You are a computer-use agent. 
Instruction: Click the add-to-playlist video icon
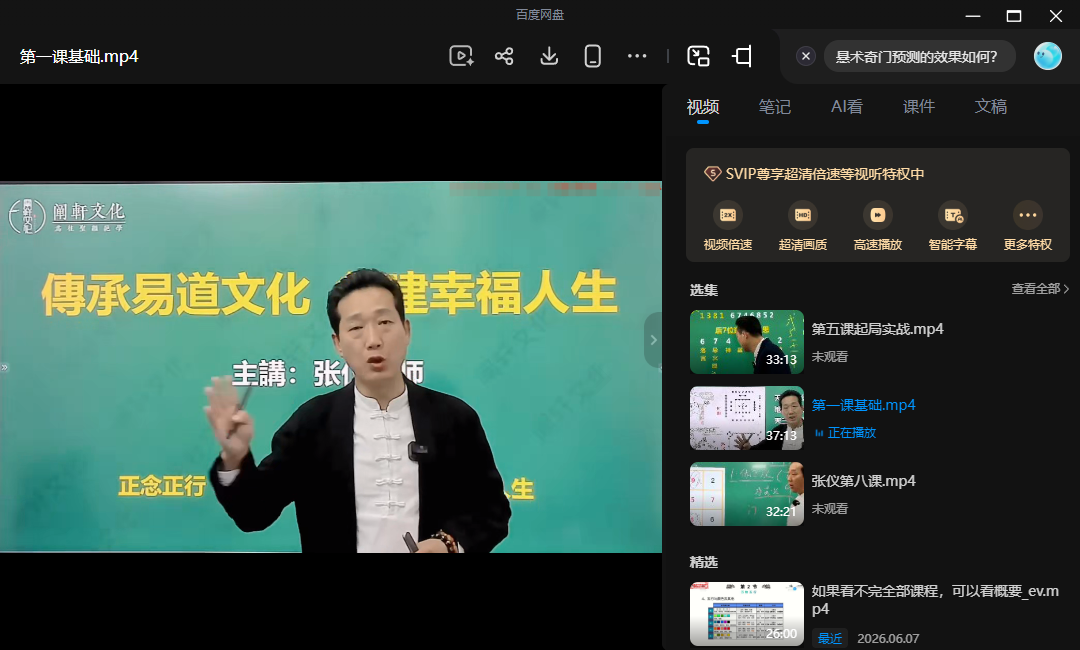pyautogui.click(x=461, y=56)
